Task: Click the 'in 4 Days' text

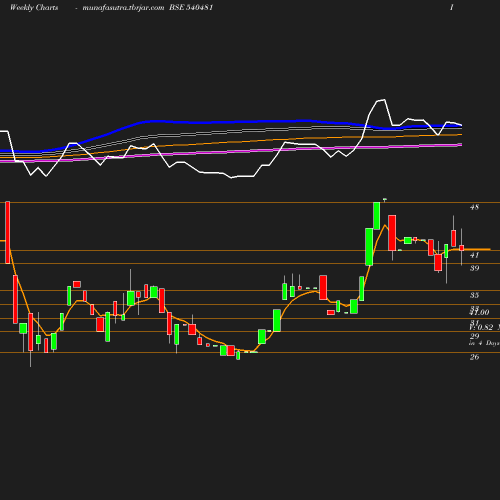Action: [x=484, y=343]
